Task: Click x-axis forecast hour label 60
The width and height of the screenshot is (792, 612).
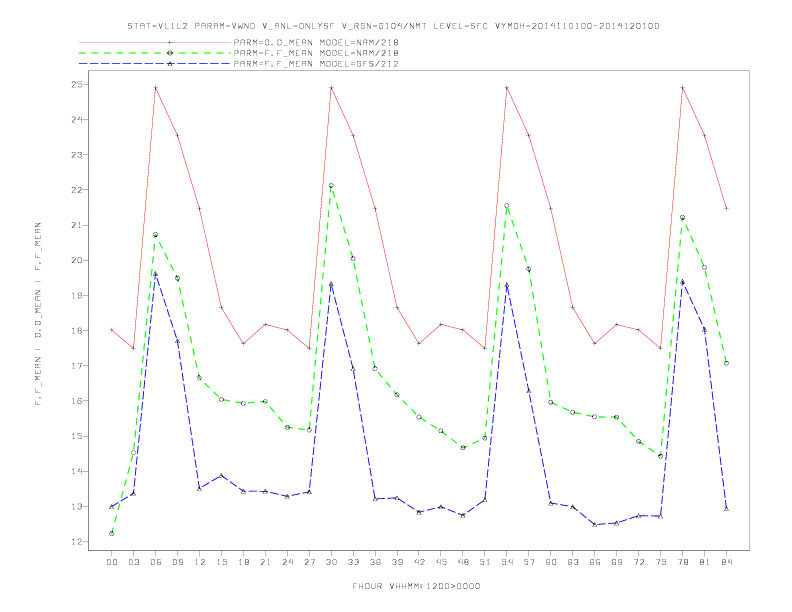Action: (551, 562)
